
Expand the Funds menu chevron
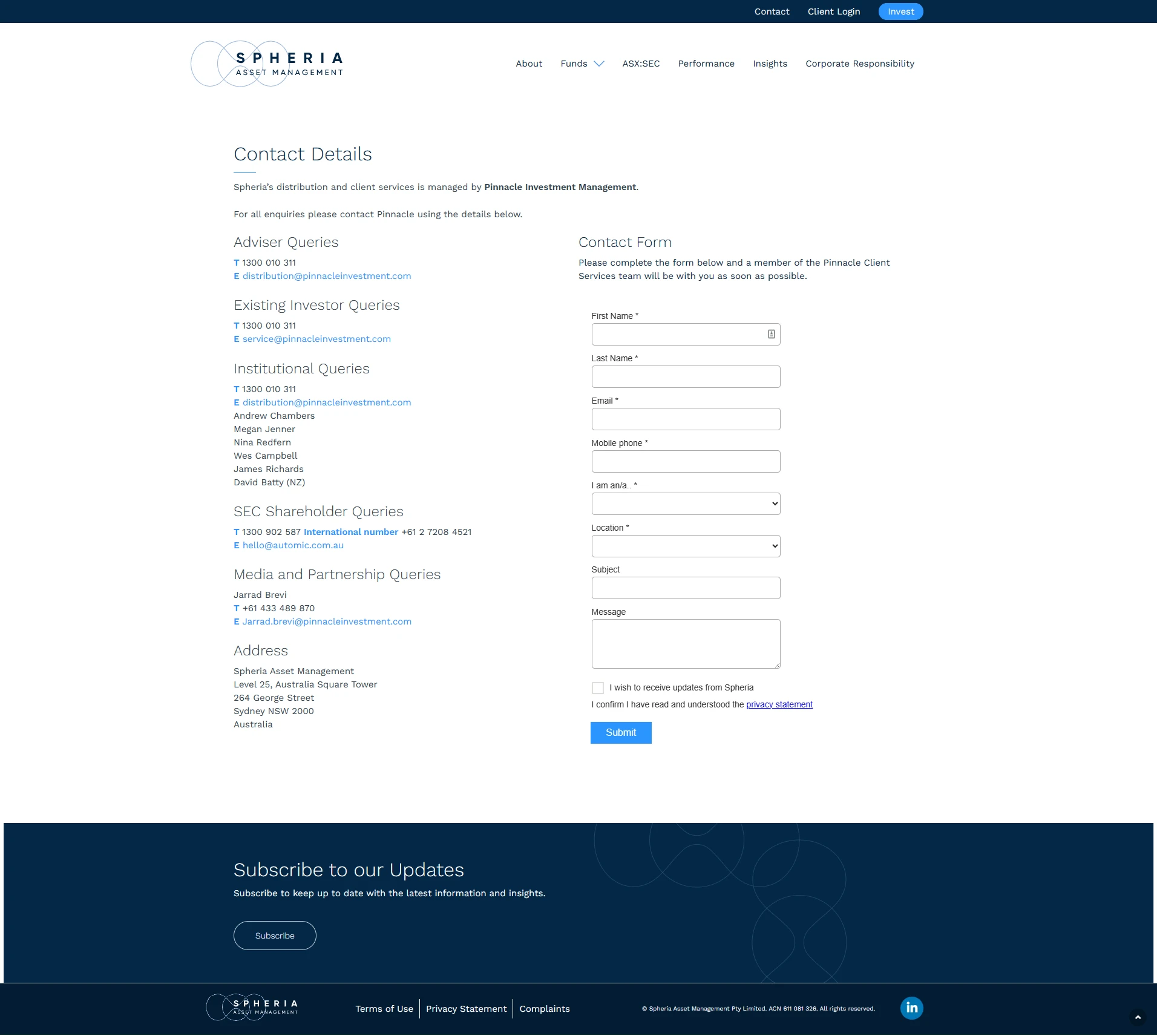click(x=599, y=64)
